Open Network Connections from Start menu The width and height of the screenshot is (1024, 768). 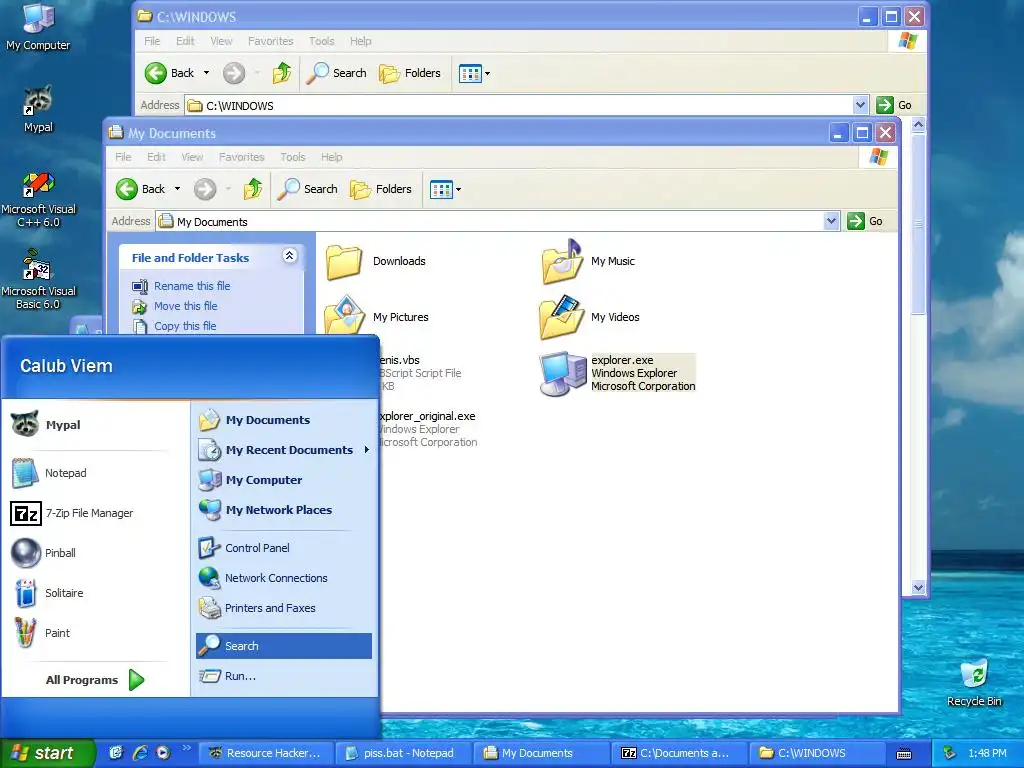tap(284, 578)
